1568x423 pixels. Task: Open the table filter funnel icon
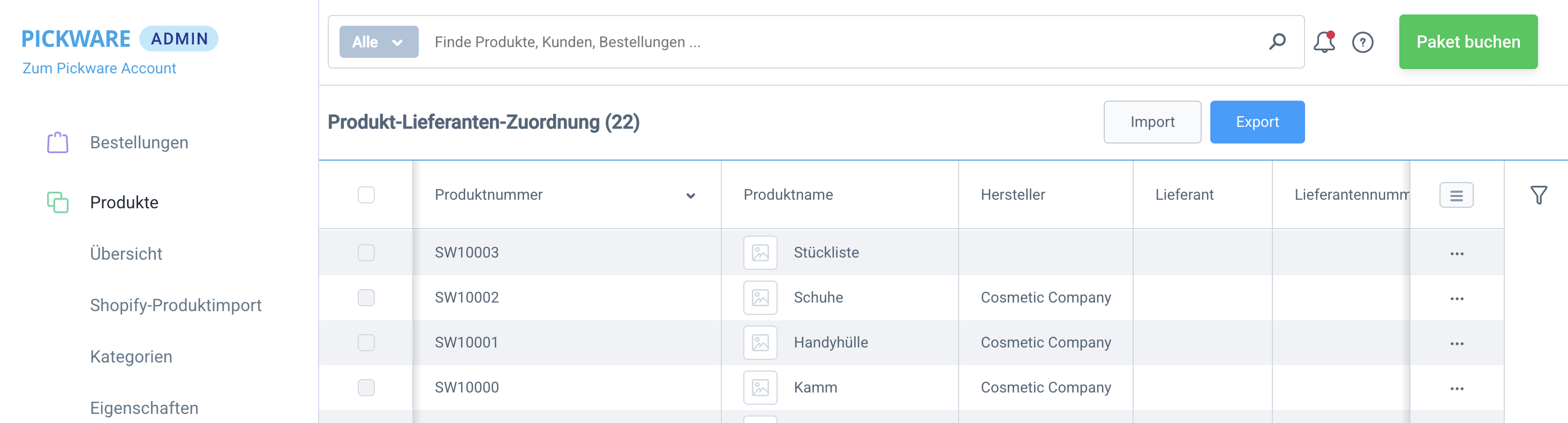1538,195
